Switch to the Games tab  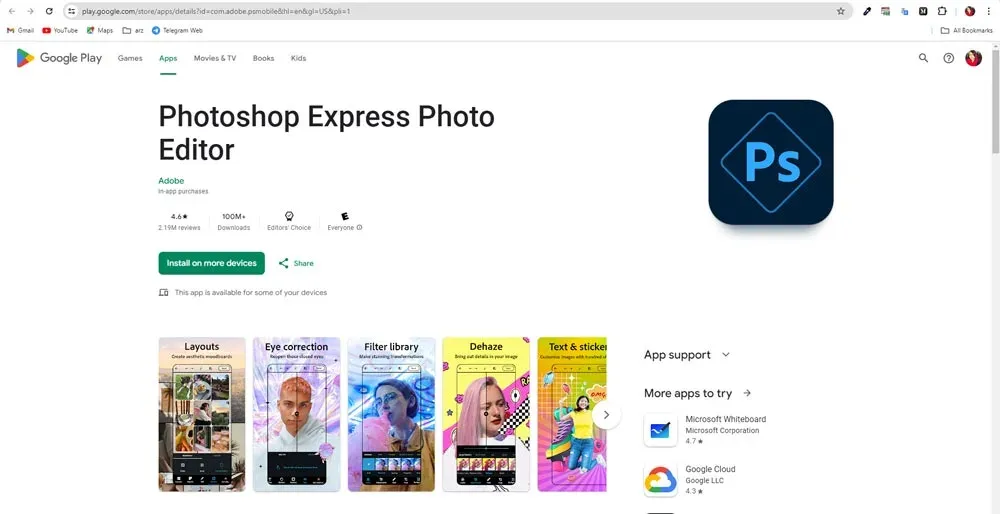pos(130,58)
